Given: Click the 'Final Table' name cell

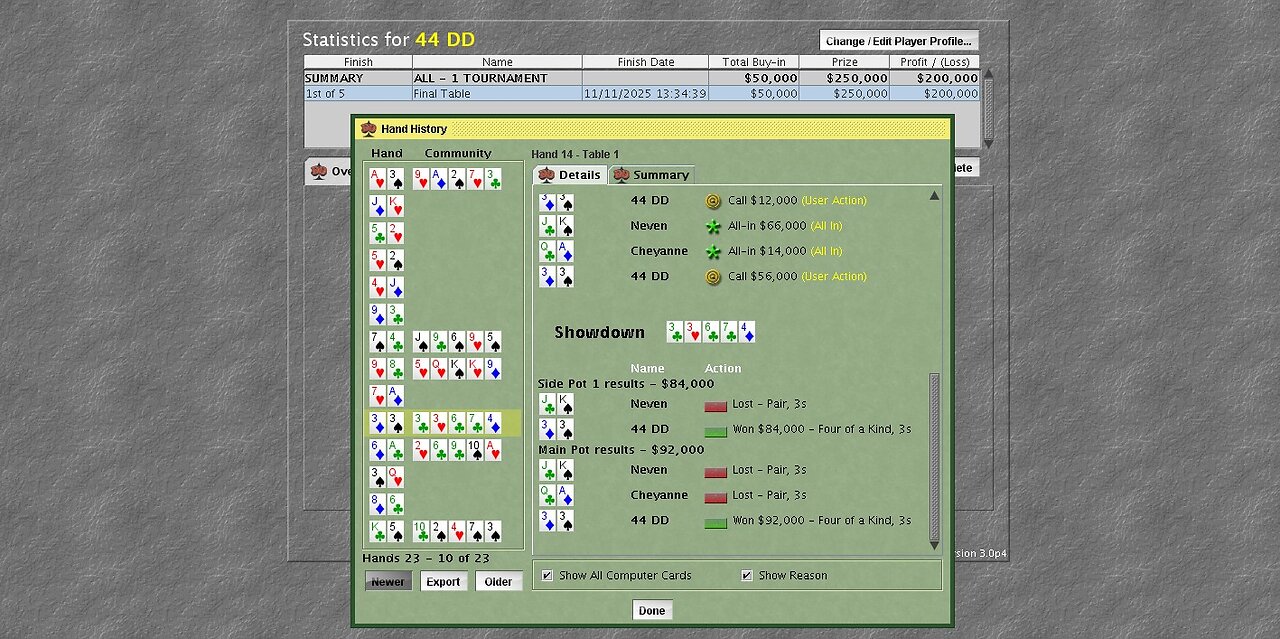Looking at the screenshot, I should 497,94.
